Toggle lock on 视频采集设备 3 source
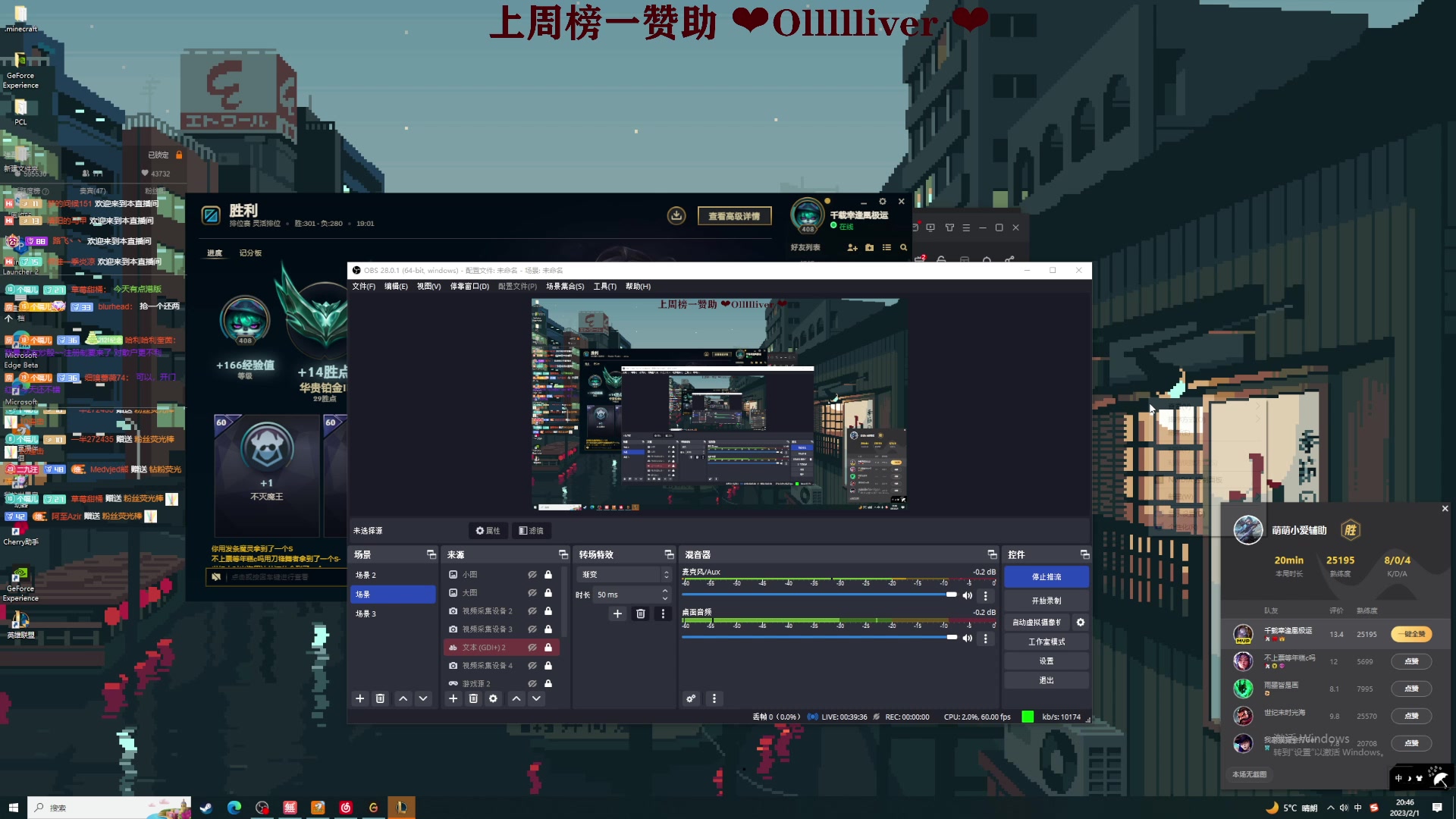Screen dimensions: 1456x819 548,629
